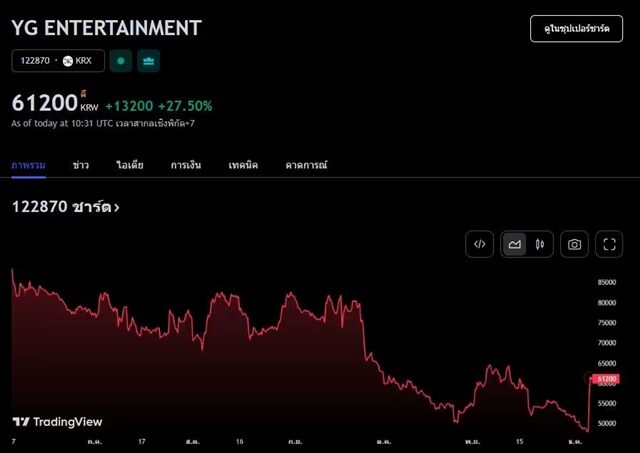This screenshot has height=453, width=640.
Task: Click the red 61200 price label on axis
Action: click(x=606, y=379)
